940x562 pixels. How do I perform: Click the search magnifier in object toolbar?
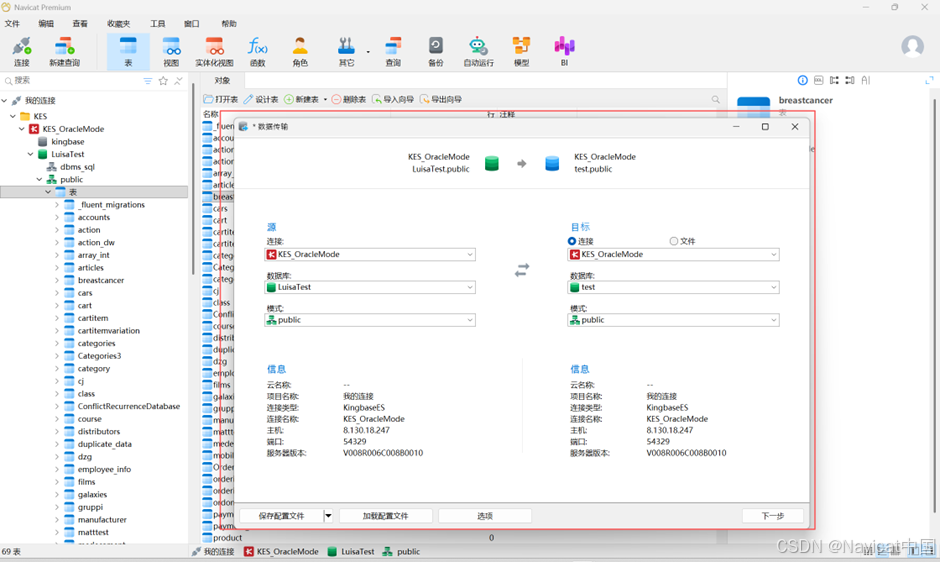point(716,100)
